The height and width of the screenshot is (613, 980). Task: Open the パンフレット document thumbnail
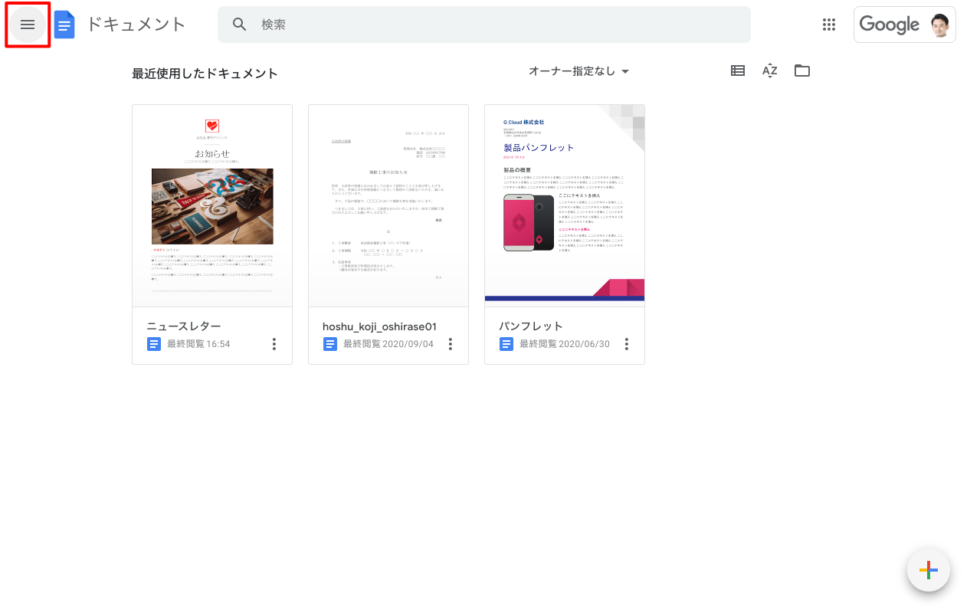click(564, 205)
